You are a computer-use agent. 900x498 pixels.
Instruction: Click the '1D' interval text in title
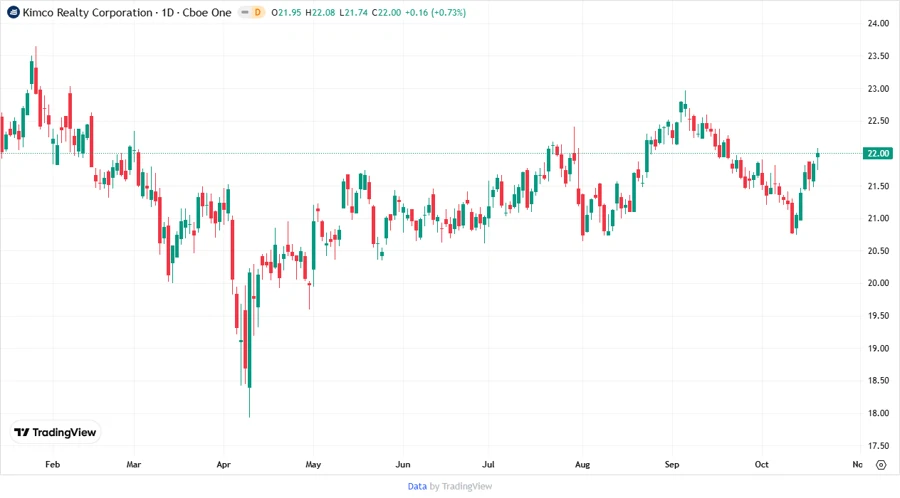pyautogui.click(x=168, y=12)
